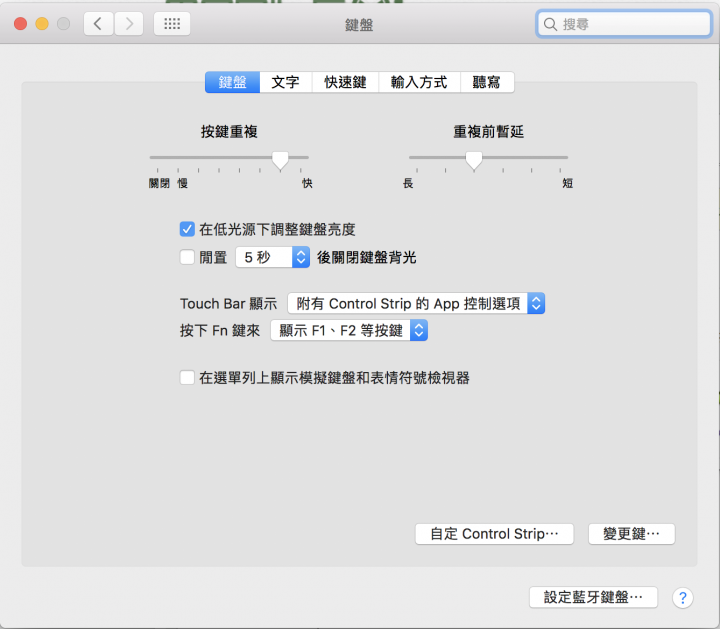Open help with the question mark button
The image size is (720, 629).
[x=682, y=598]
